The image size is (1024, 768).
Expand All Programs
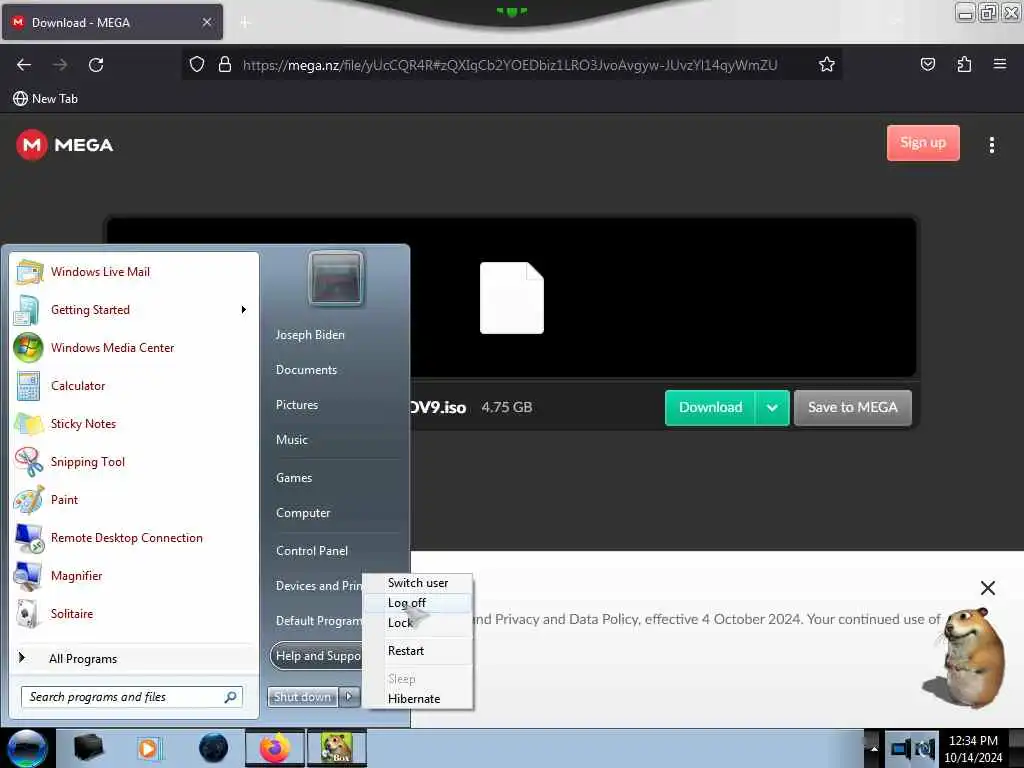[135, 658]
